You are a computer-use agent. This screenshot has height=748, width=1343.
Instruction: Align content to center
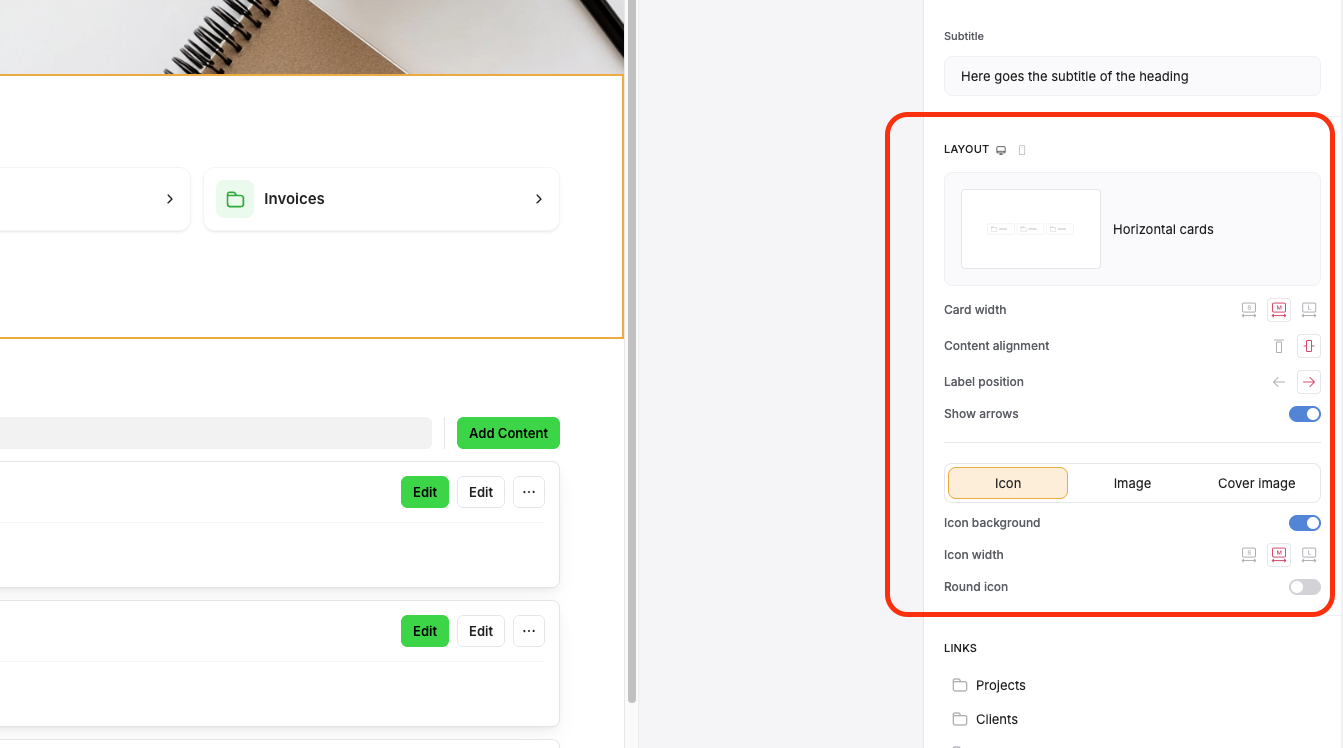(1309, 346)
